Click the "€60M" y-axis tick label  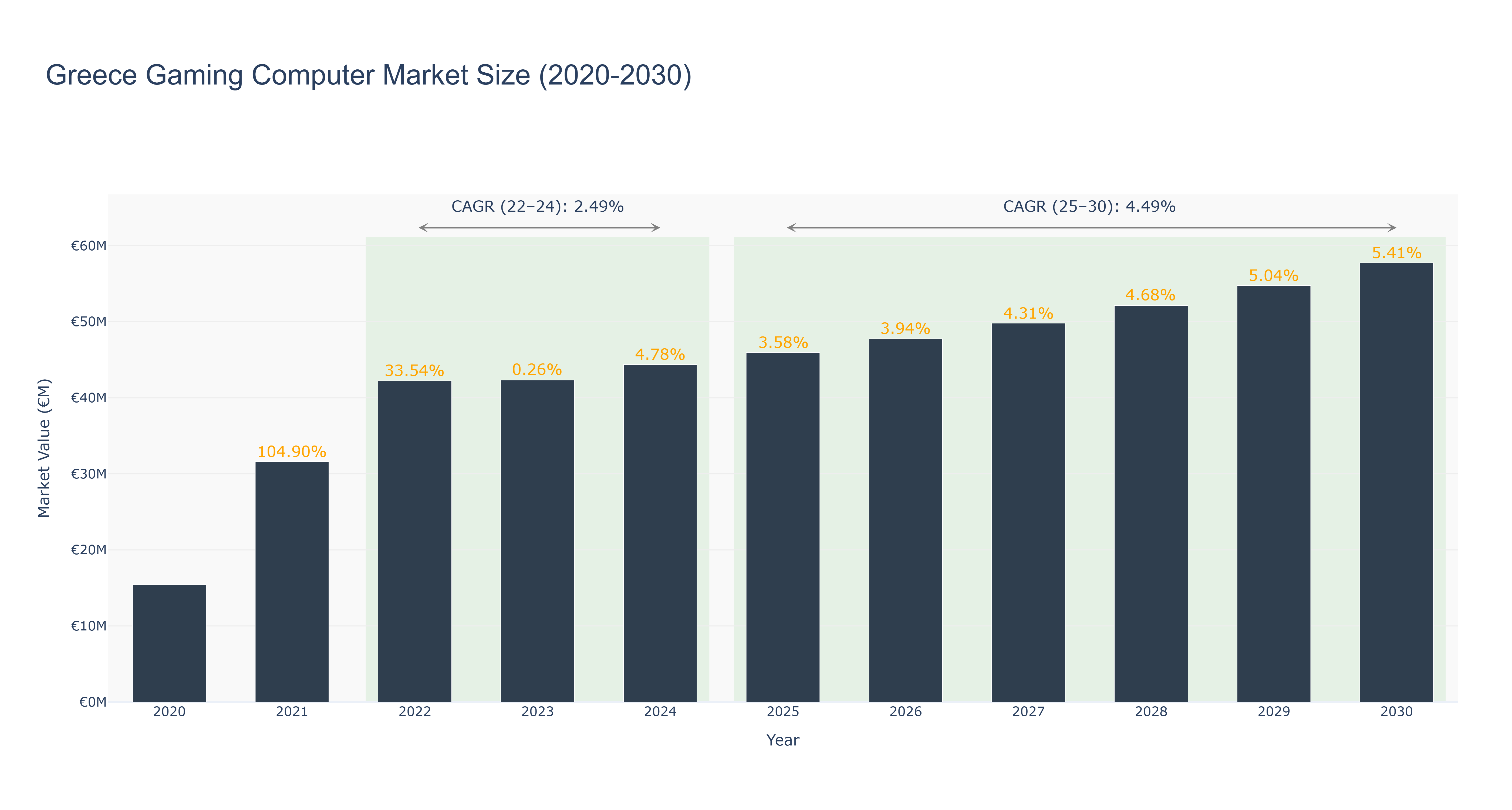click(89, 246)
